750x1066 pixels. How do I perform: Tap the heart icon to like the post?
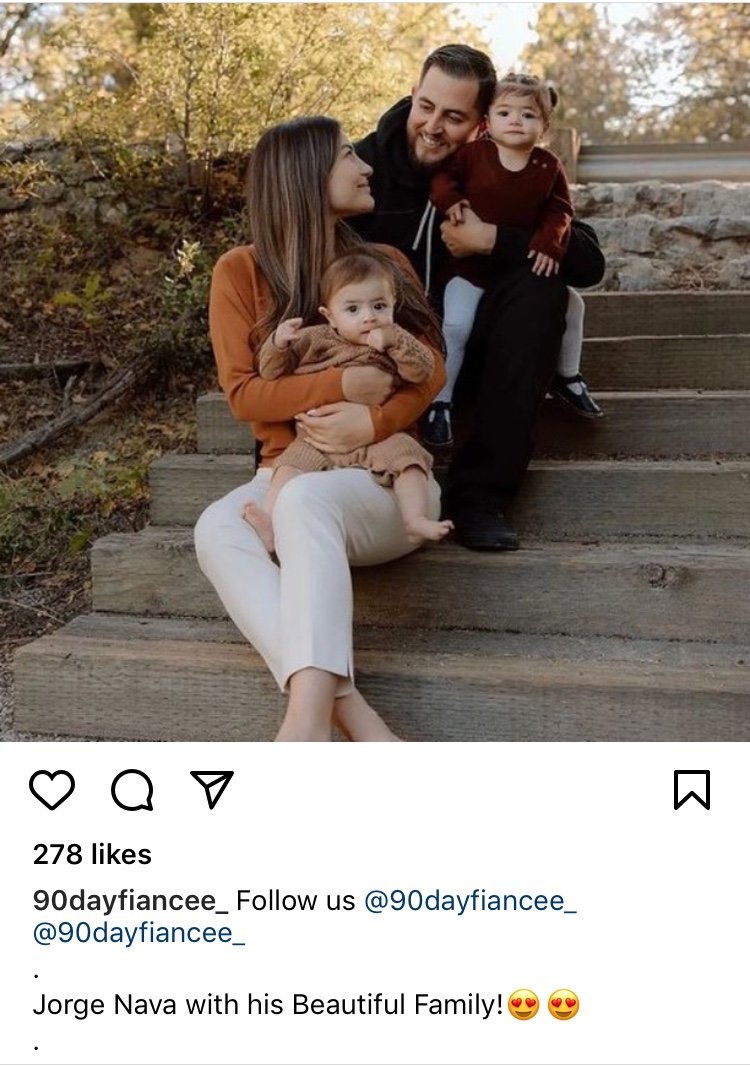pyautogui.click(x=52, y=790)
